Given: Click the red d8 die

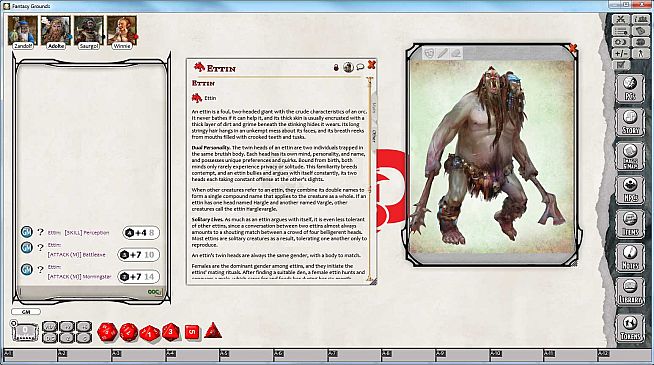Looking at the screenshot, I should tap(171, 332).
